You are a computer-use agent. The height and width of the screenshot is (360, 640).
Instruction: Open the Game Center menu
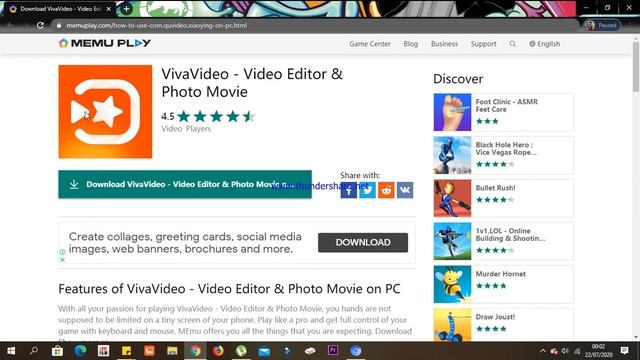point(369,44)
